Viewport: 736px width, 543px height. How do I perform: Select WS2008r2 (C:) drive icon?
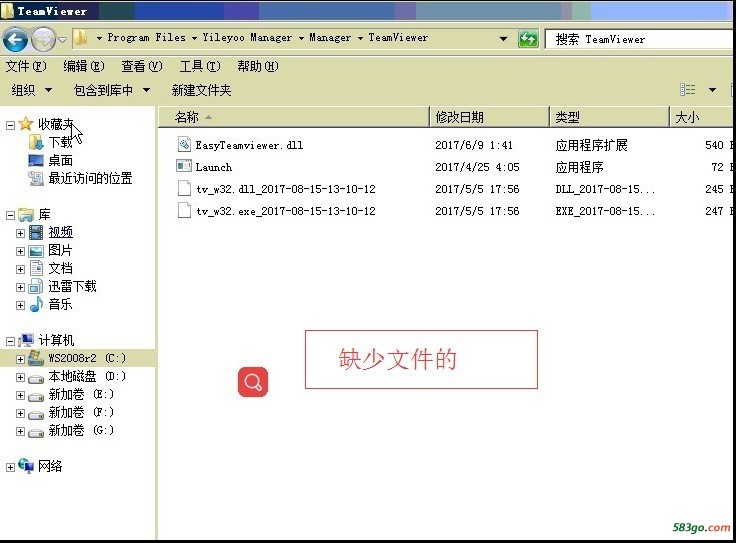click(x=36, y=358)
